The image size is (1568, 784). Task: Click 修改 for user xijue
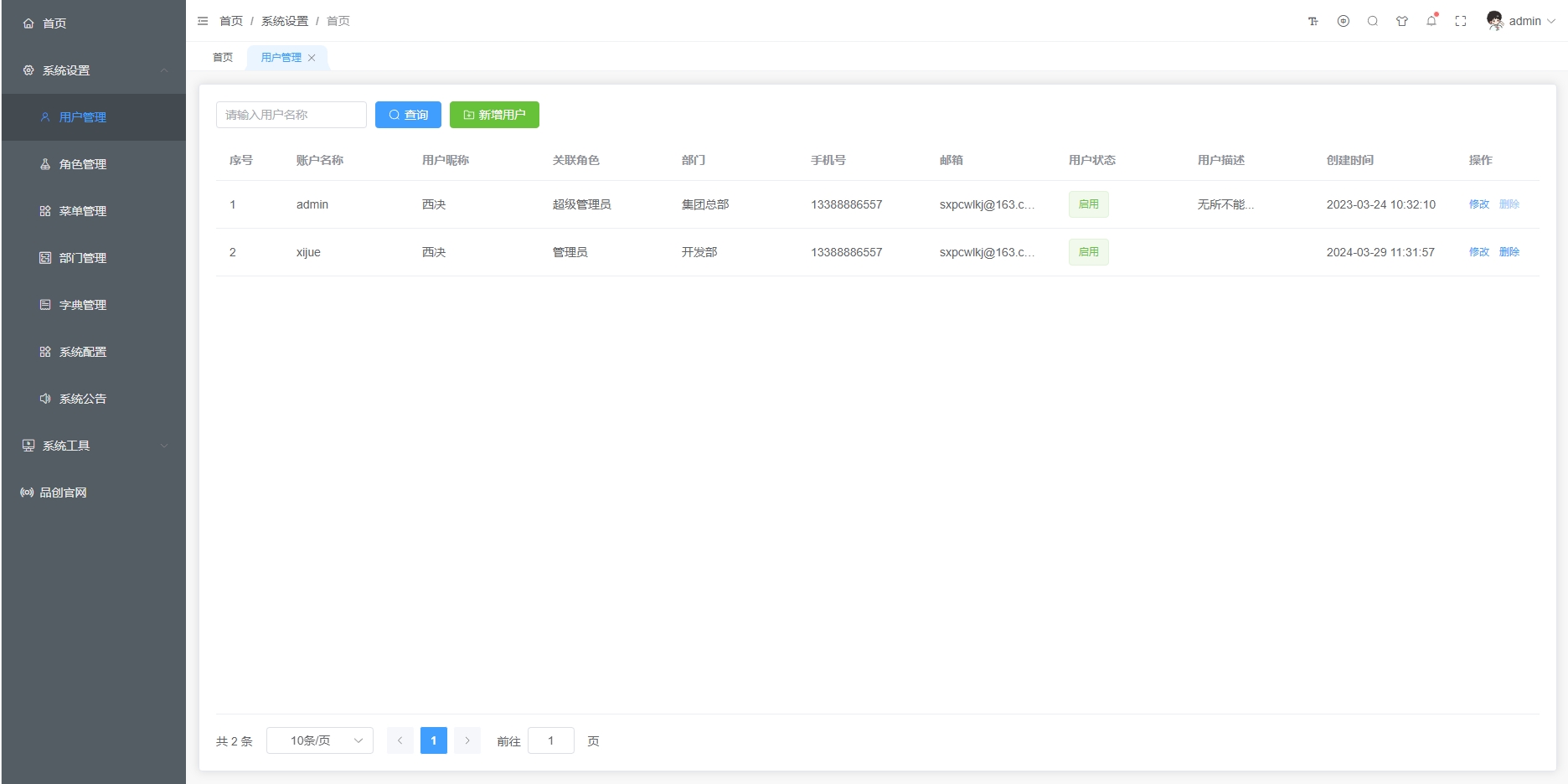click(1478, 252)
